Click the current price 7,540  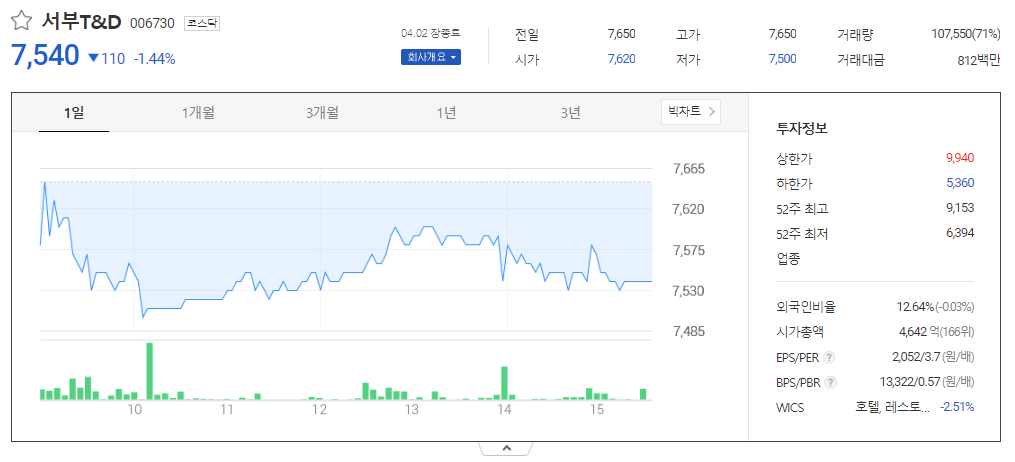pyautogui.click(x=45, y=56)
